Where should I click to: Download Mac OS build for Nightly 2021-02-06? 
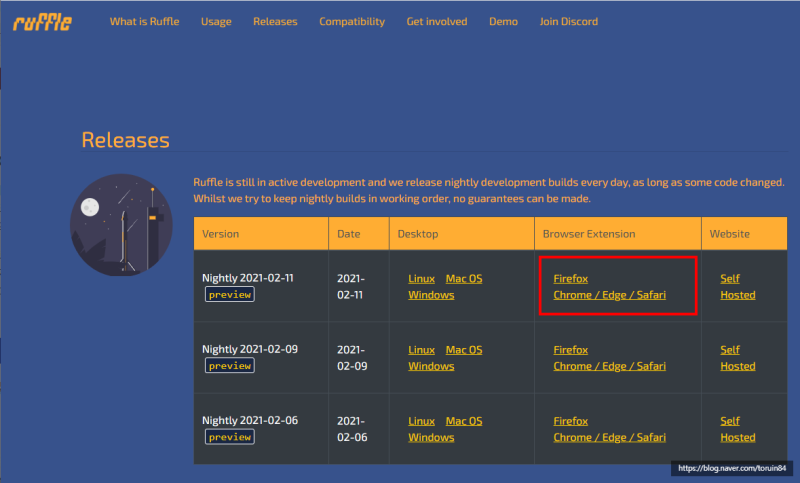464,421
